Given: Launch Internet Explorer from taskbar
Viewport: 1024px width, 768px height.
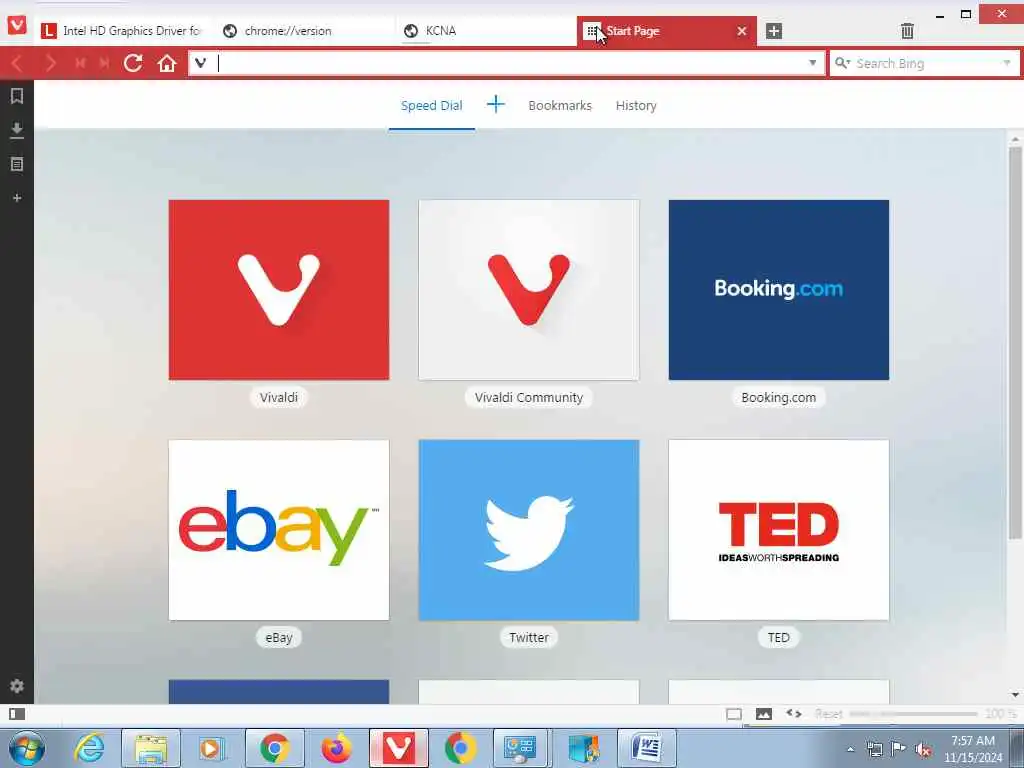Looking at the screenshot, I should [x=89, y=748].
